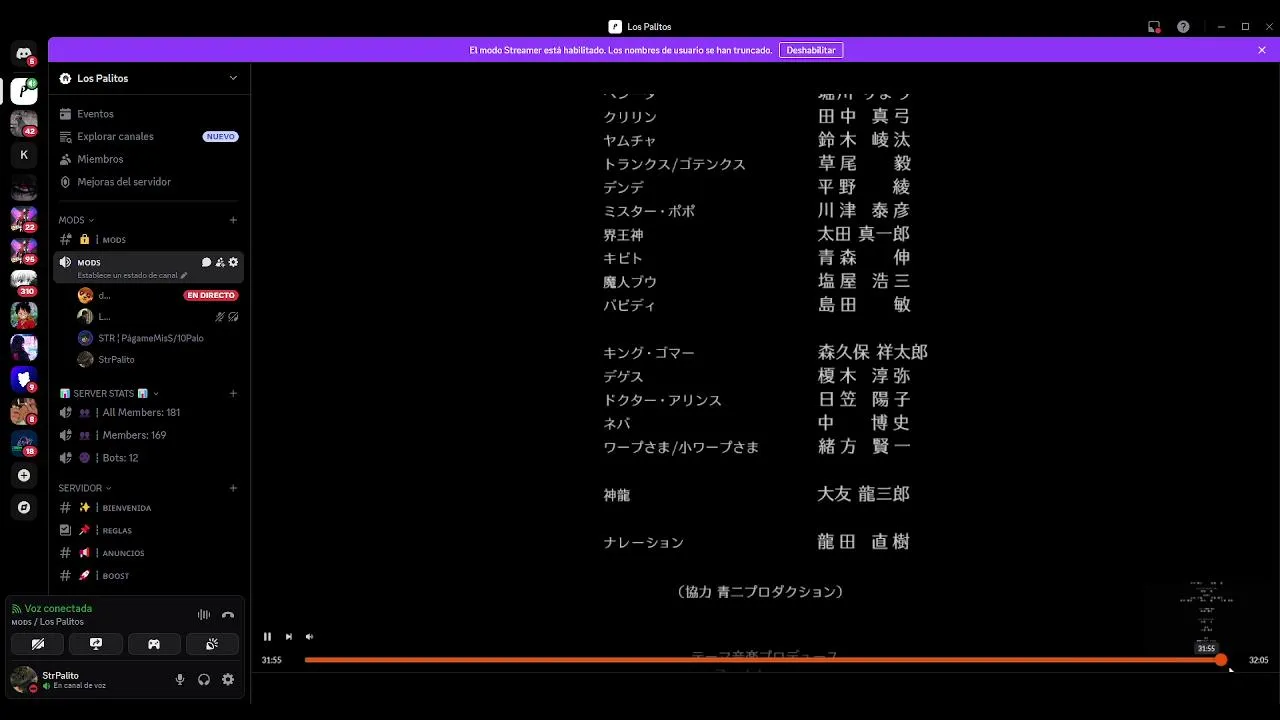Select muted member L... in voice list

pos(158,316)
